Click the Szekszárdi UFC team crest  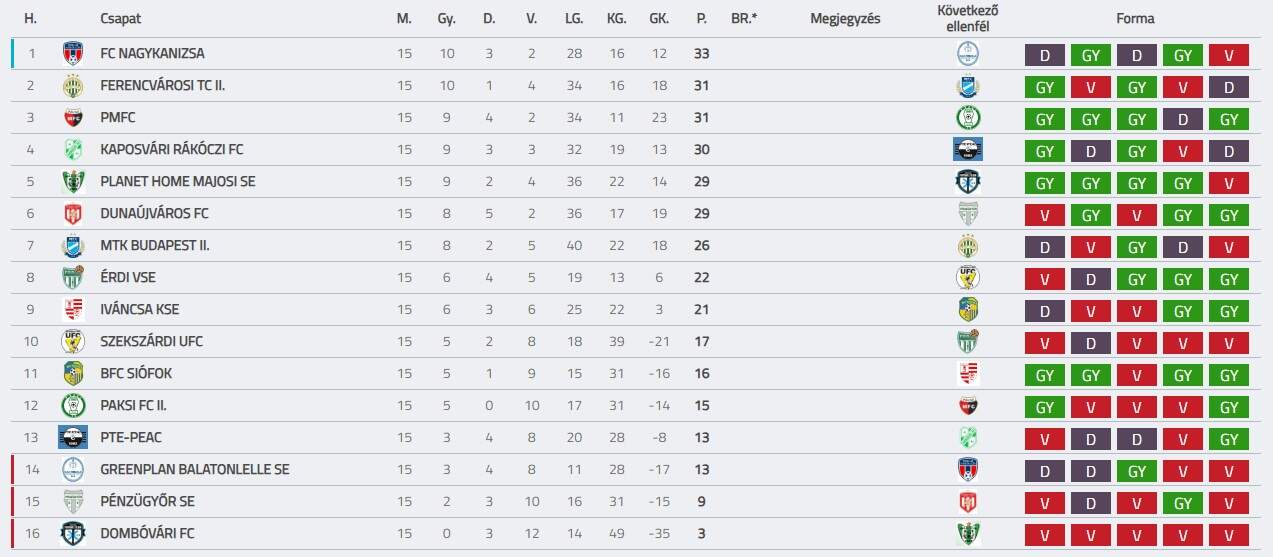coord(72,342)
